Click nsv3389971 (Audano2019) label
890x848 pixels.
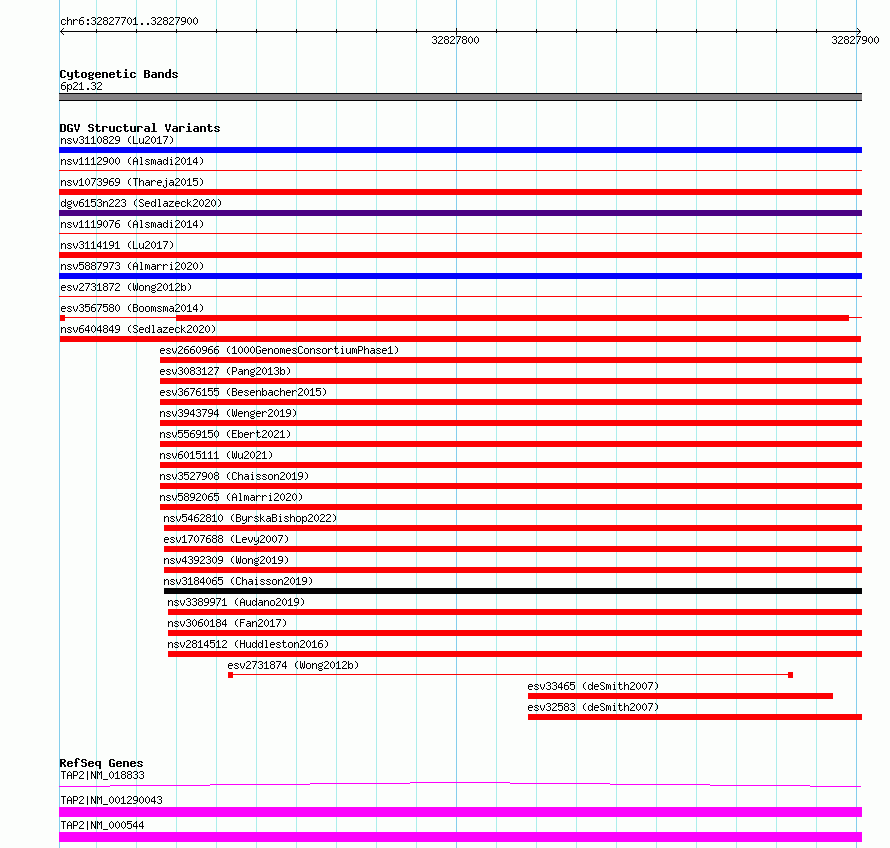click(236, 602)
